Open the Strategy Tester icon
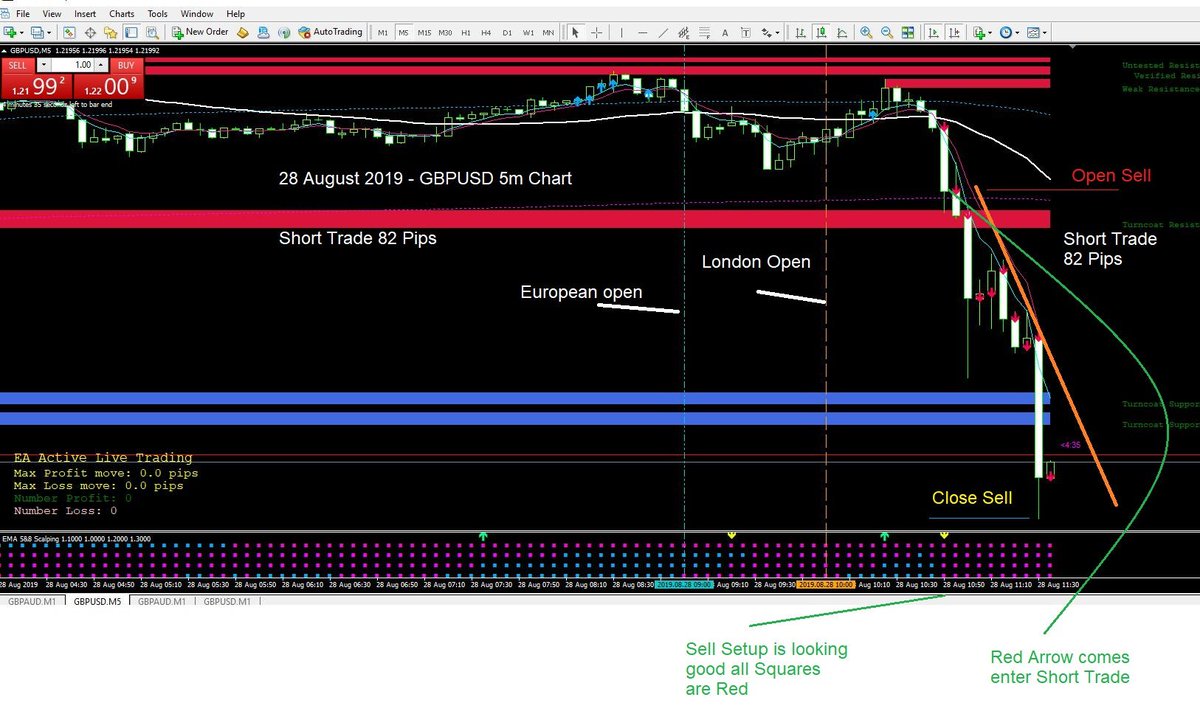This screenshot has height=714, width=1200. (x=152, y=32)
